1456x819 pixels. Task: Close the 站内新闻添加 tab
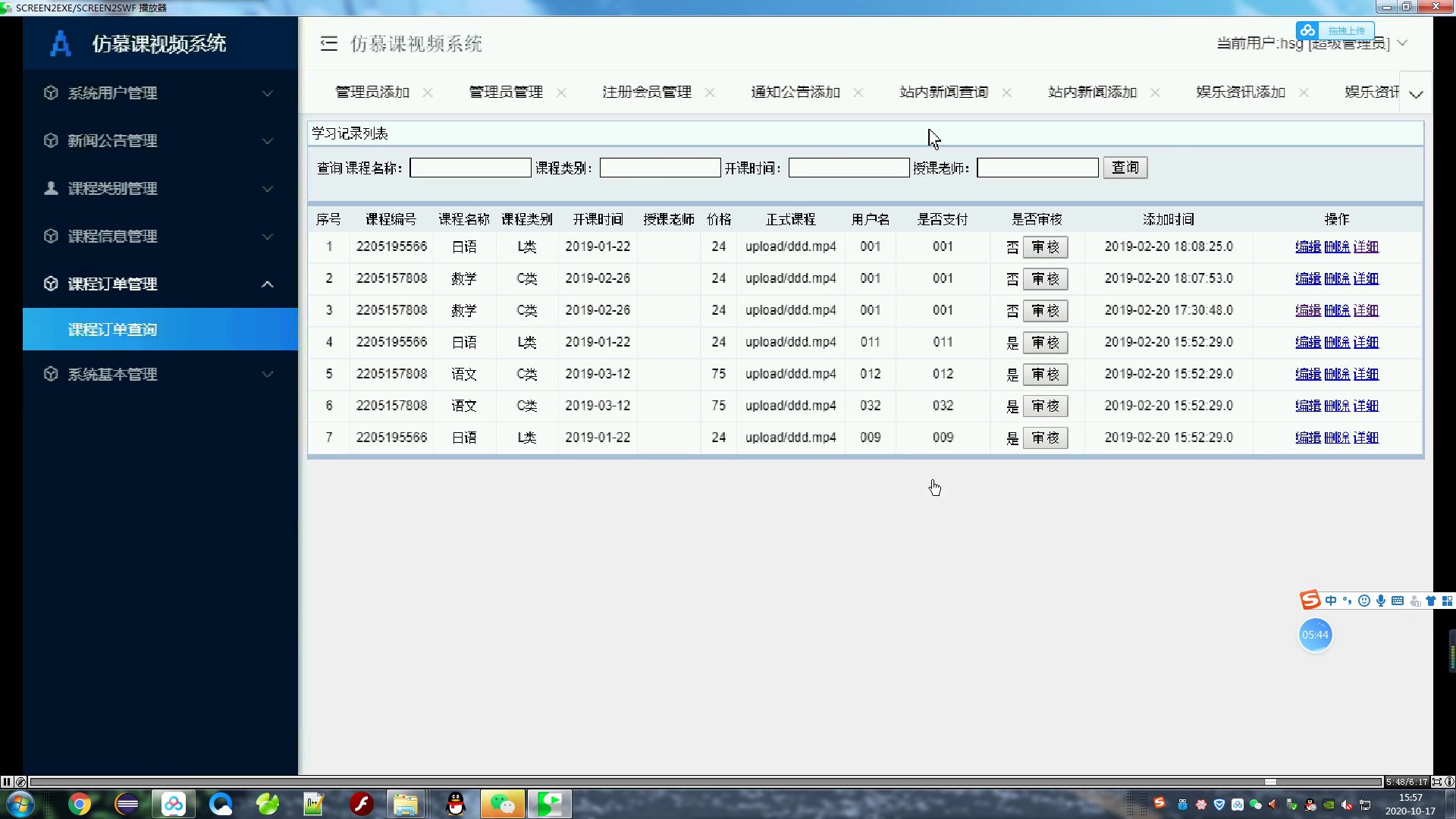click(x=1155, y=93)
